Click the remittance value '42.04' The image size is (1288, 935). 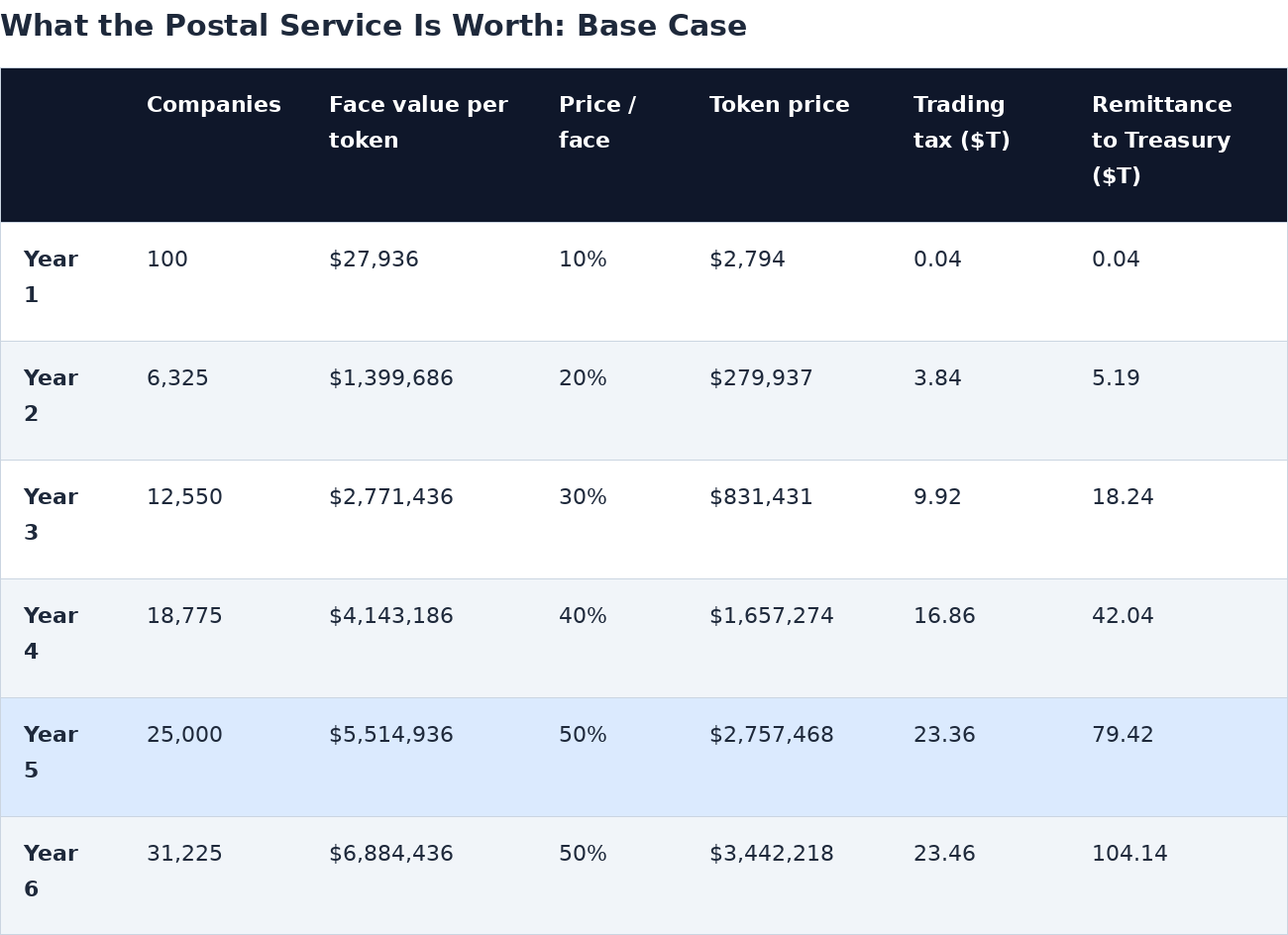click(x=1123, y=617)
